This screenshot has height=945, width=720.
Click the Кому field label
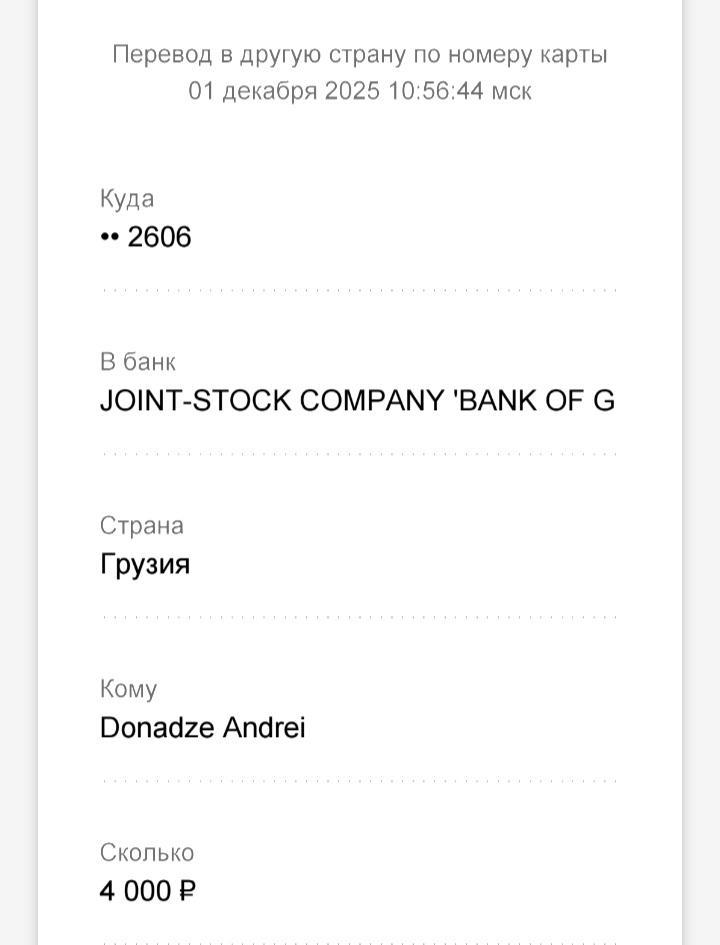click(128, 689)
